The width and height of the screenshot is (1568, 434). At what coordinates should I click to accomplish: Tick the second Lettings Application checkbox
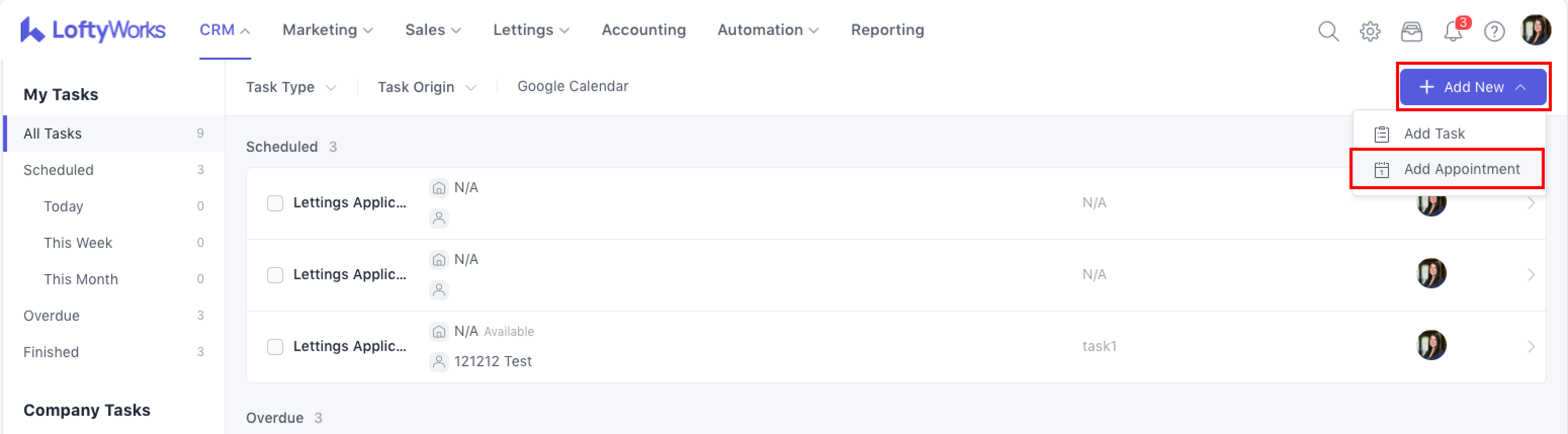pos(275,275)
